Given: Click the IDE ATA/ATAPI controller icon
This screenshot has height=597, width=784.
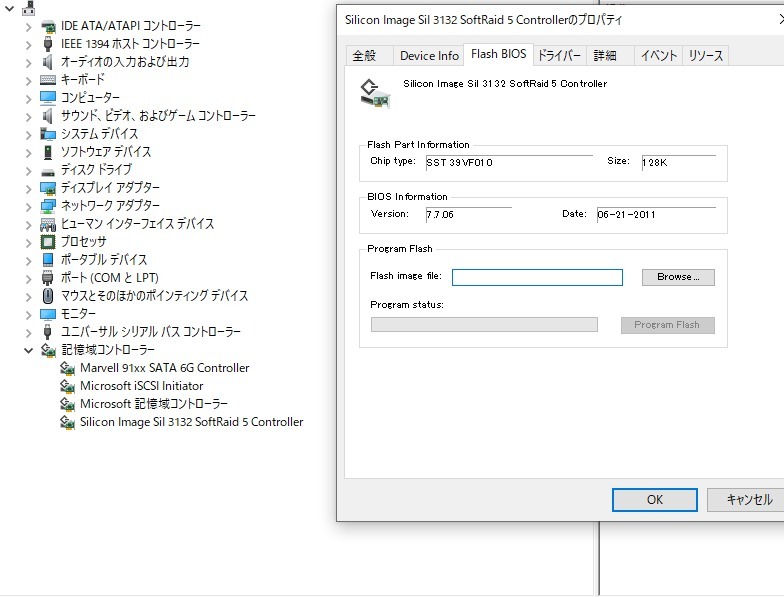Looking at the screenshot, I should click(48, 26).
